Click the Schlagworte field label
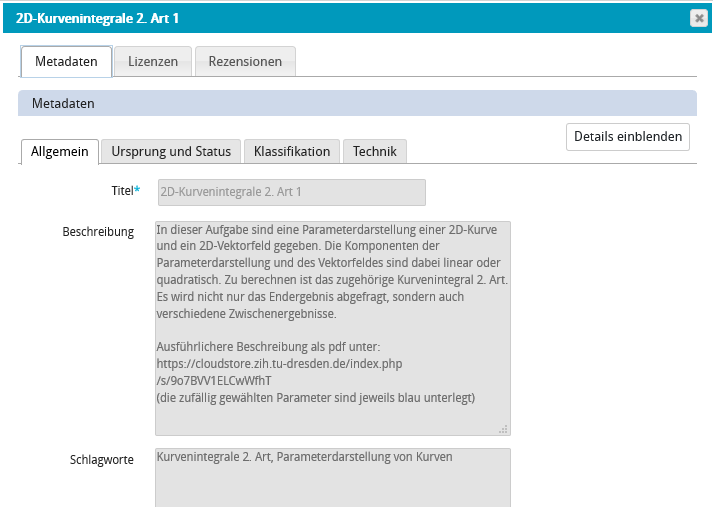Image resolution: width=713 pixels, height=507 pixels. tap(102, 460)
